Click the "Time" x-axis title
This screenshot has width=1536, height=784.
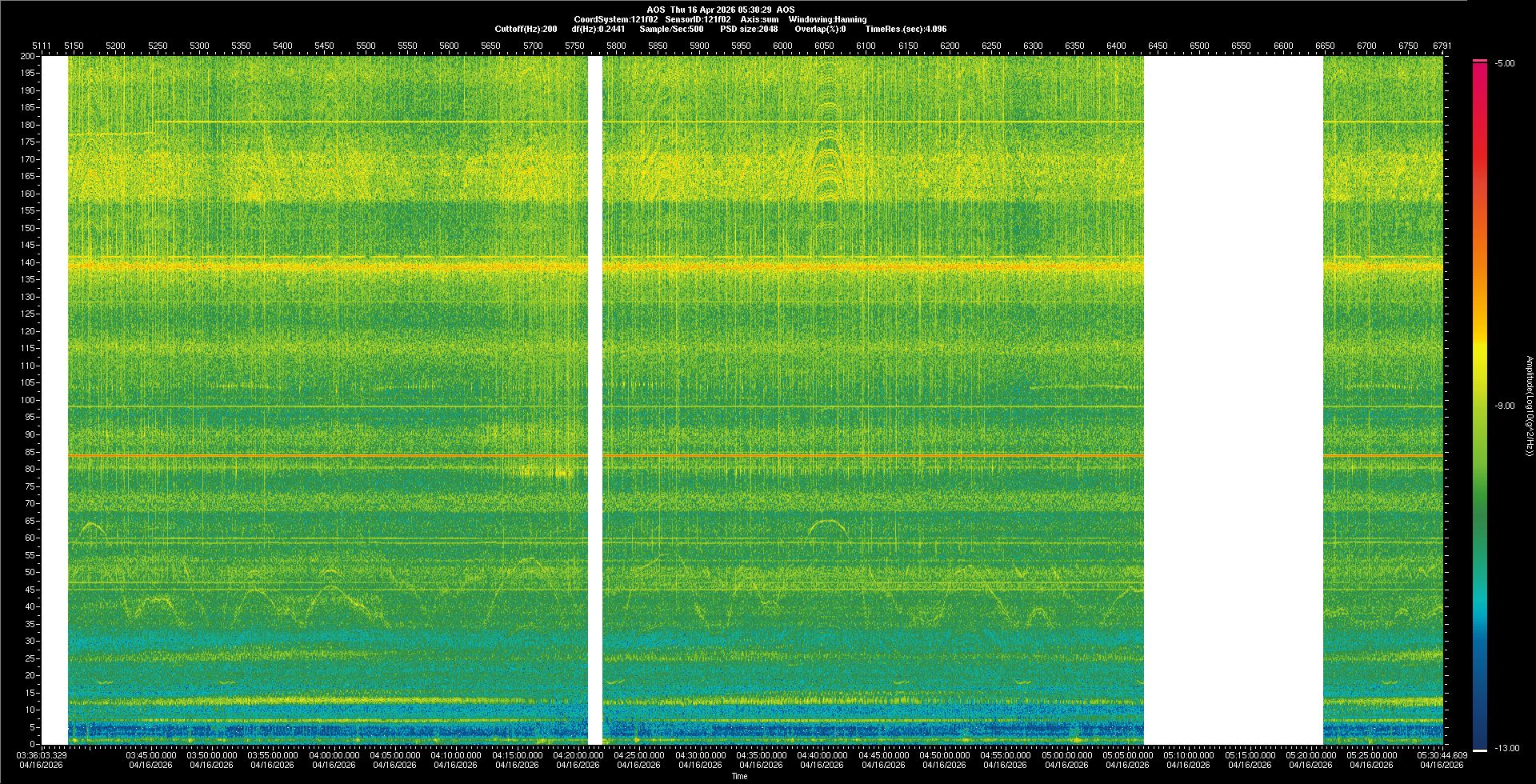point(739,777)
